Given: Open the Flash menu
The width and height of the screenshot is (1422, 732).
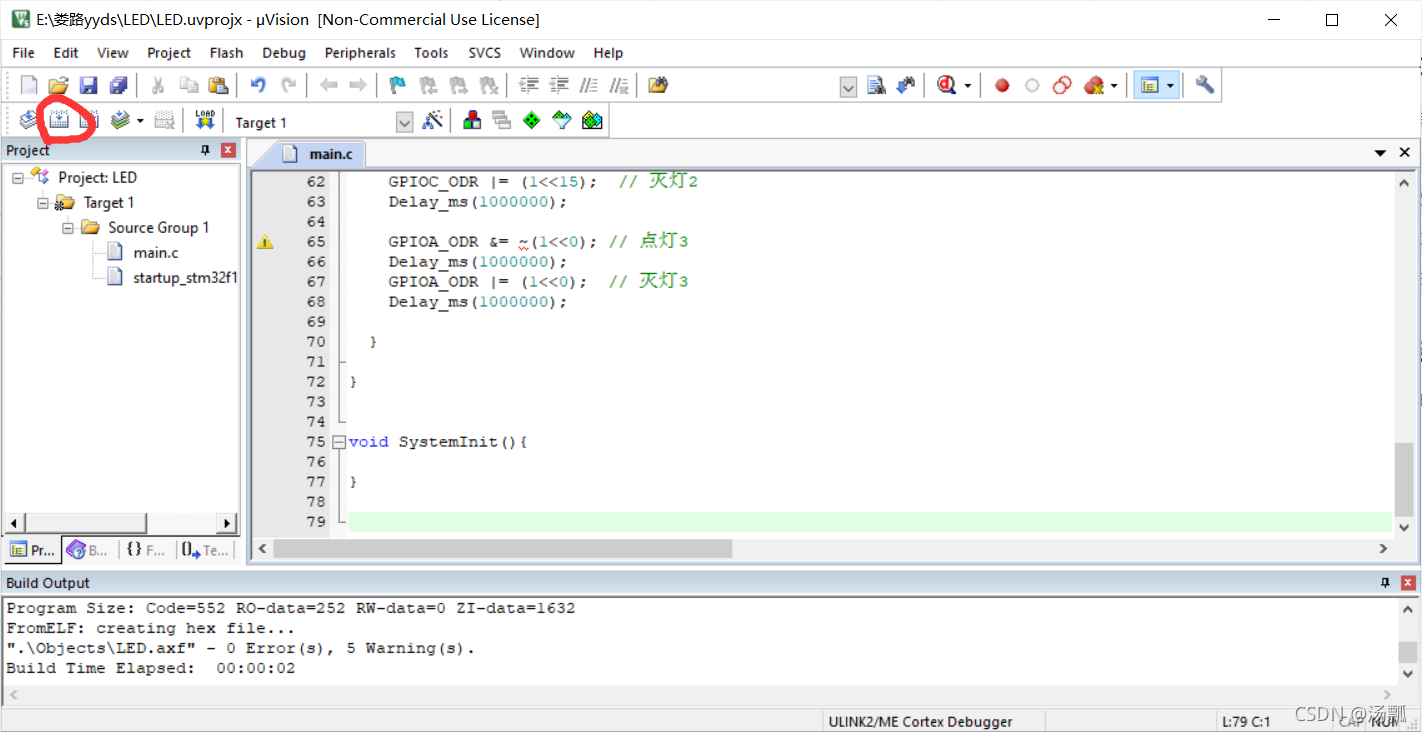Looking at the screenshot, I should point(226,53).
